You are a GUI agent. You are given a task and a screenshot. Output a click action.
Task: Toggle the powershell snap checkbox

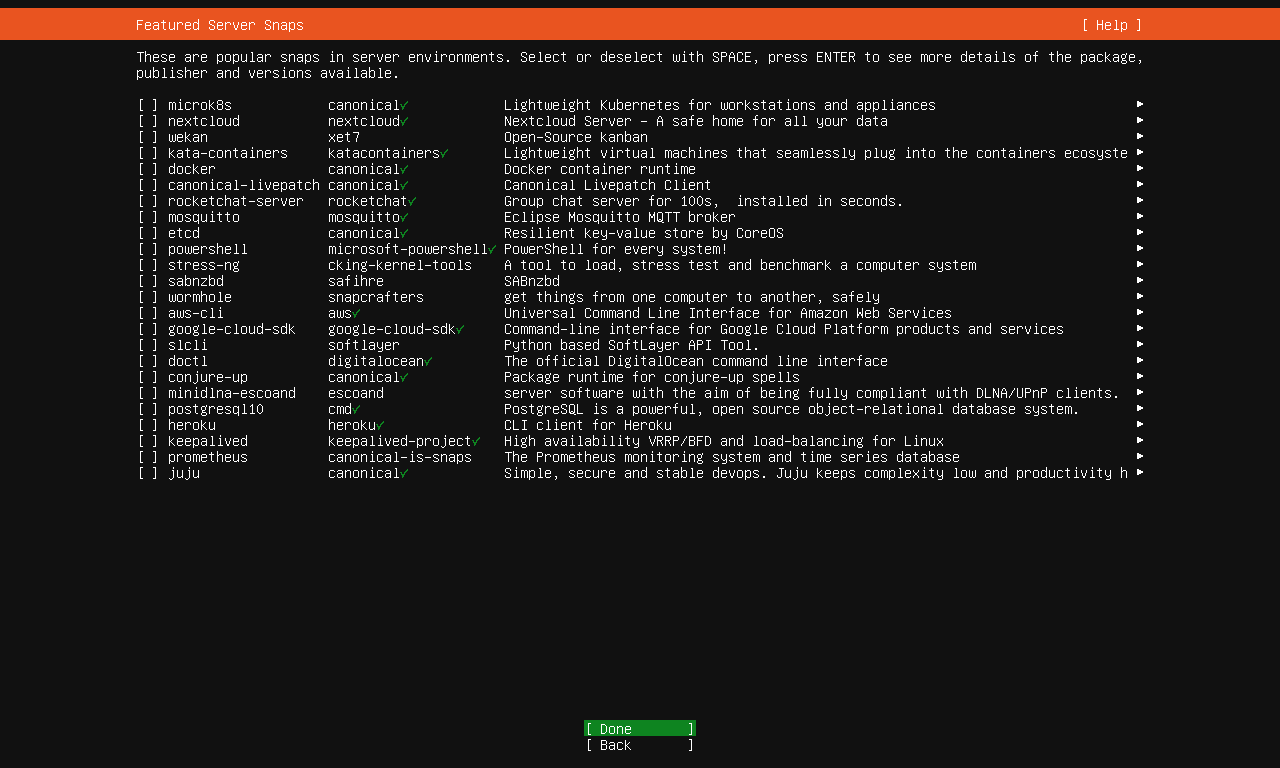(x=148, y=249)
